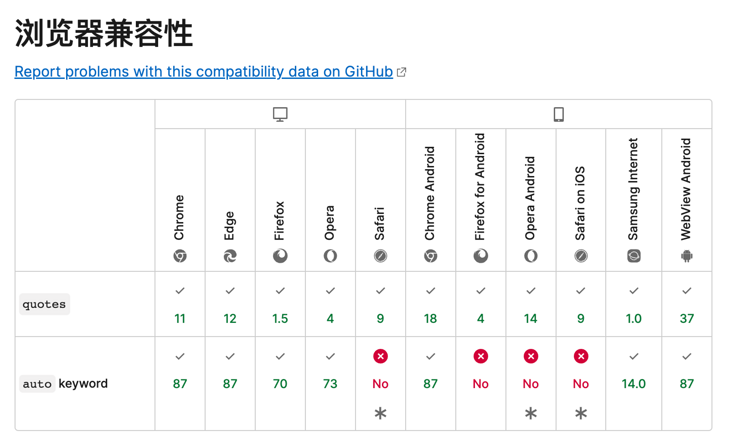Click the quotes feature row label
The width and height of the screenshot is (732, 436).
(x=44, y=304)
